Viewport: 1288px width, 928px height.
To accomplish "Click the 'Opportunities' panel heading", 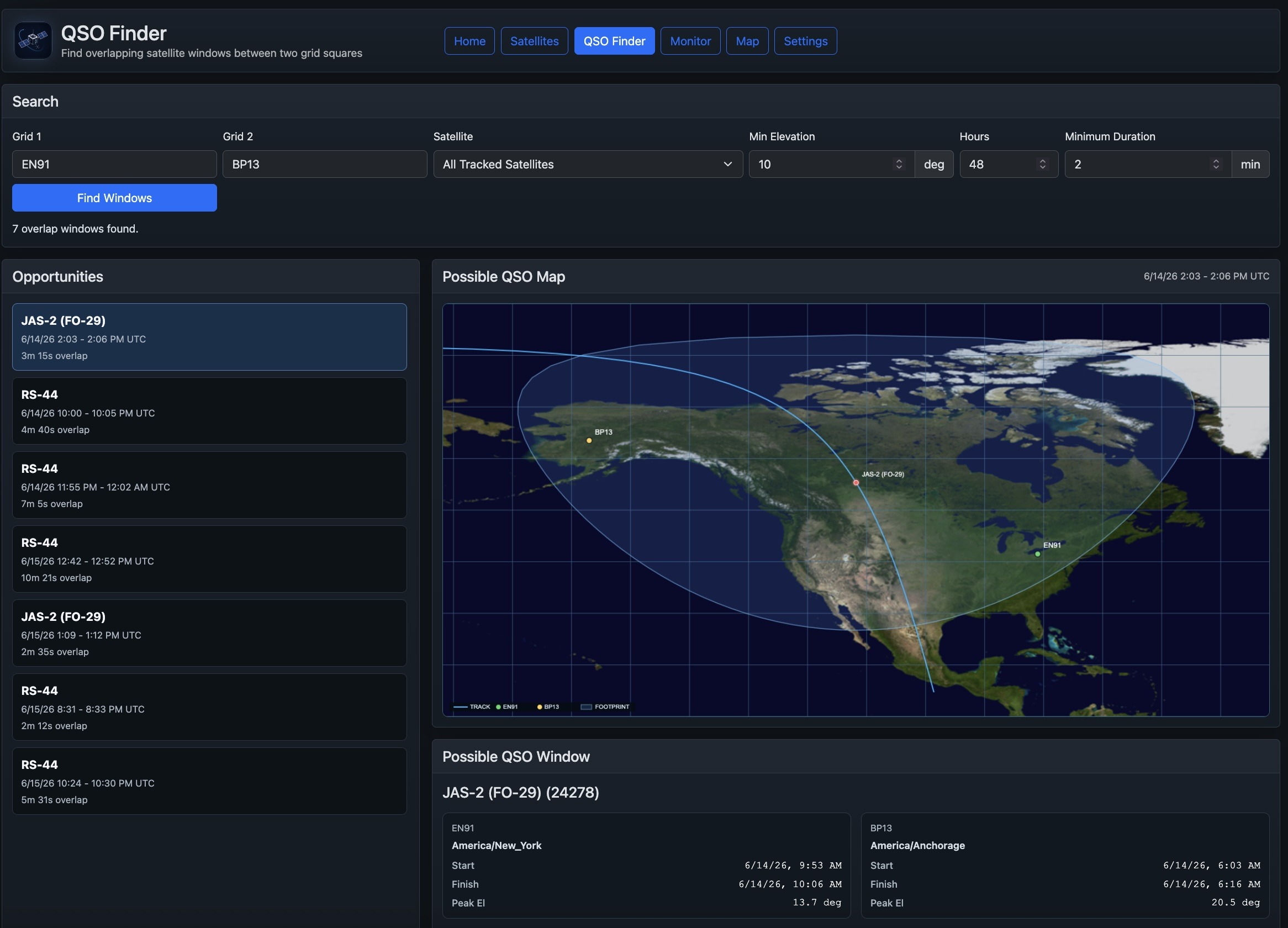I will [x=58, y=277].
